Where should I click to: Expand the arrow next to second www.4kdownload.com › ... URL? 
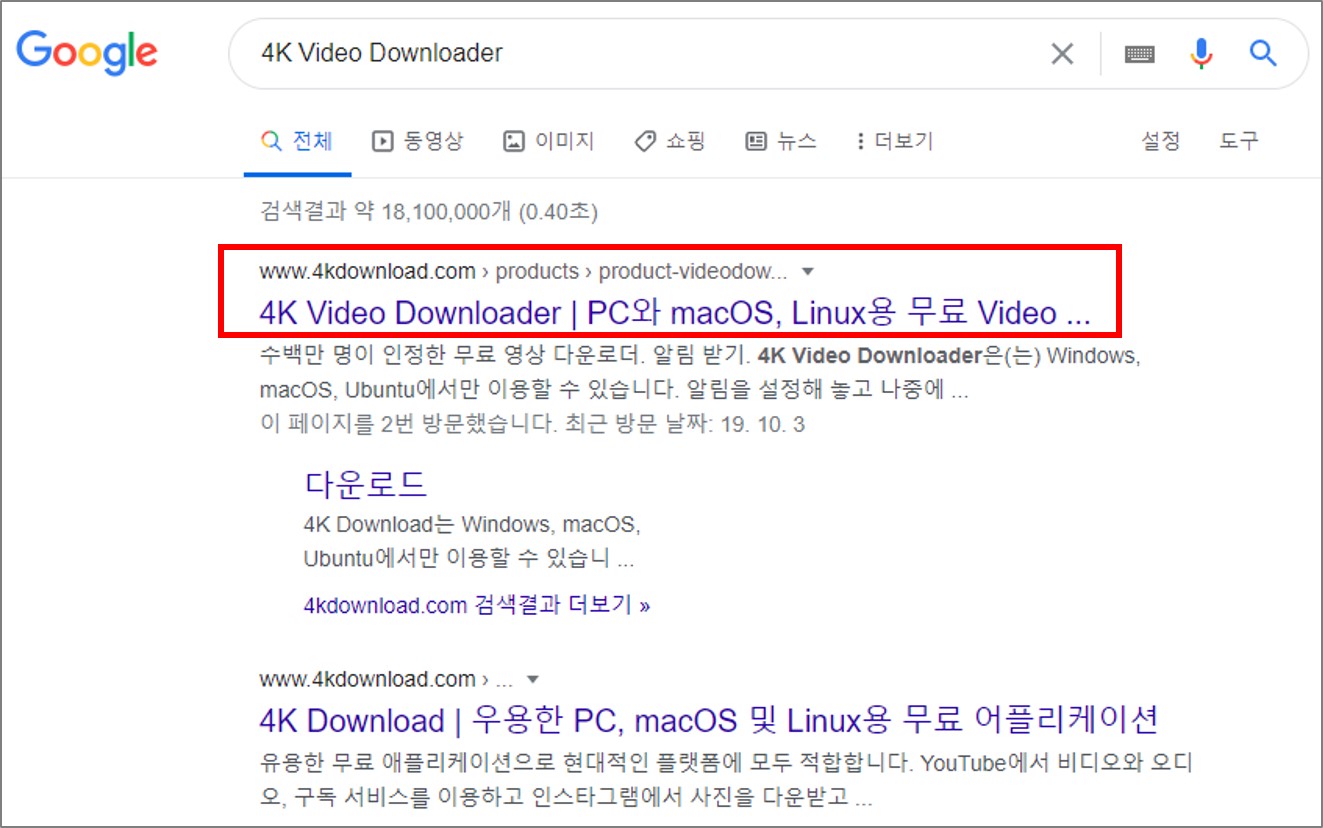tap(533, 680)
